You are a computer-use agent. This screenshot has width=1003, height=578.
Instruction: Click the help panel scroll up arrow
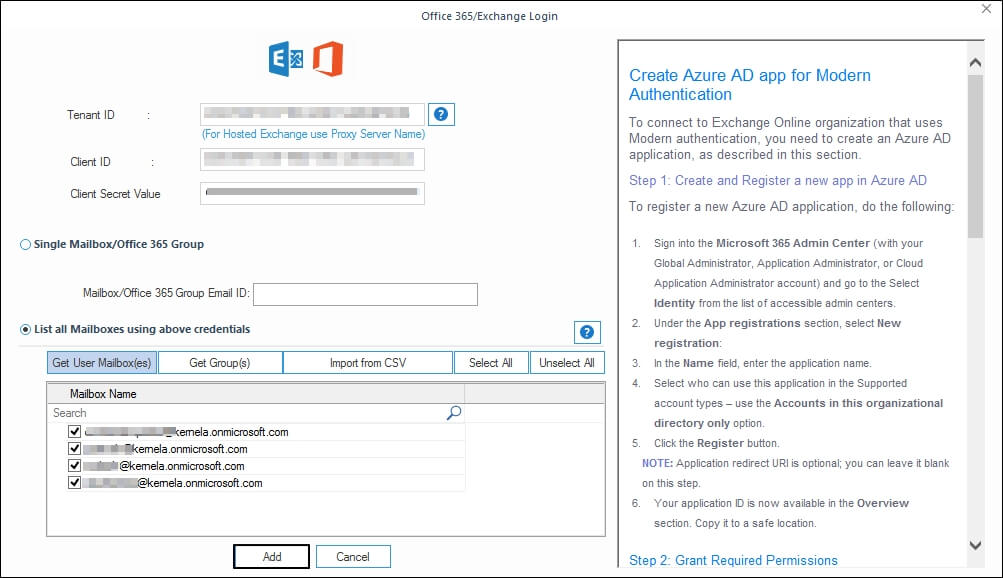pyautogui.click(x=975, y=62)
